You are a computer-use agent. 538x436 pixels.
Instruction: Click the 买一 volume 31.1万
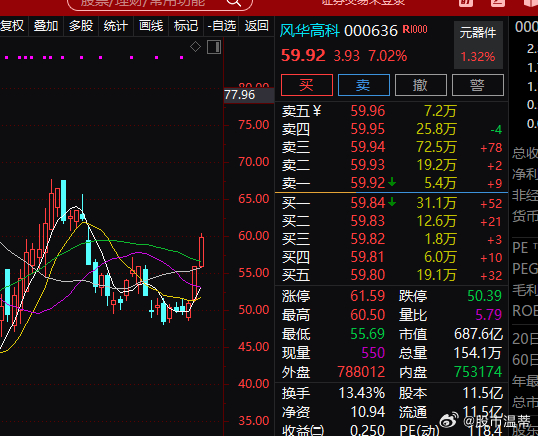coord(436,203)
